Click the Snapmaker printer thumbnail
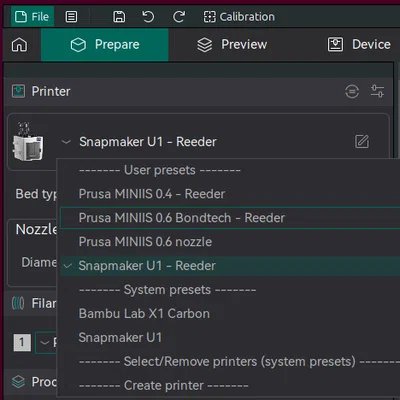The height and width of the screenshot is (400, 400). (x=28, y=142)
